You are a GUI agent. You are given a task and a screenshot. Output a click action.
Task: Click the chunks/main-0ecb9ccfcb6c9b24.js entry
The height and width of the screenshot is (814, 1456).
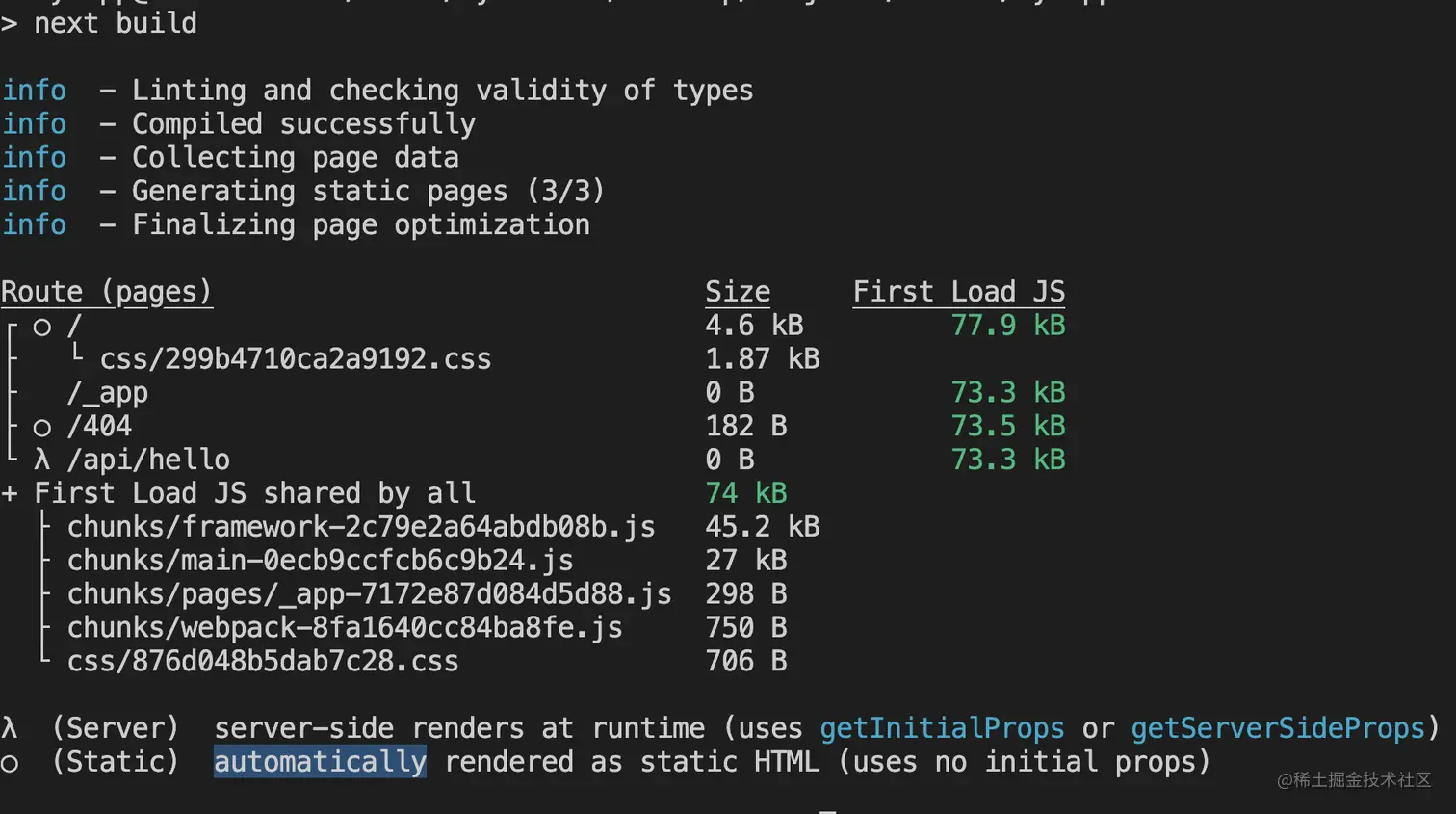pyautogui.click(x=320, y=561)
